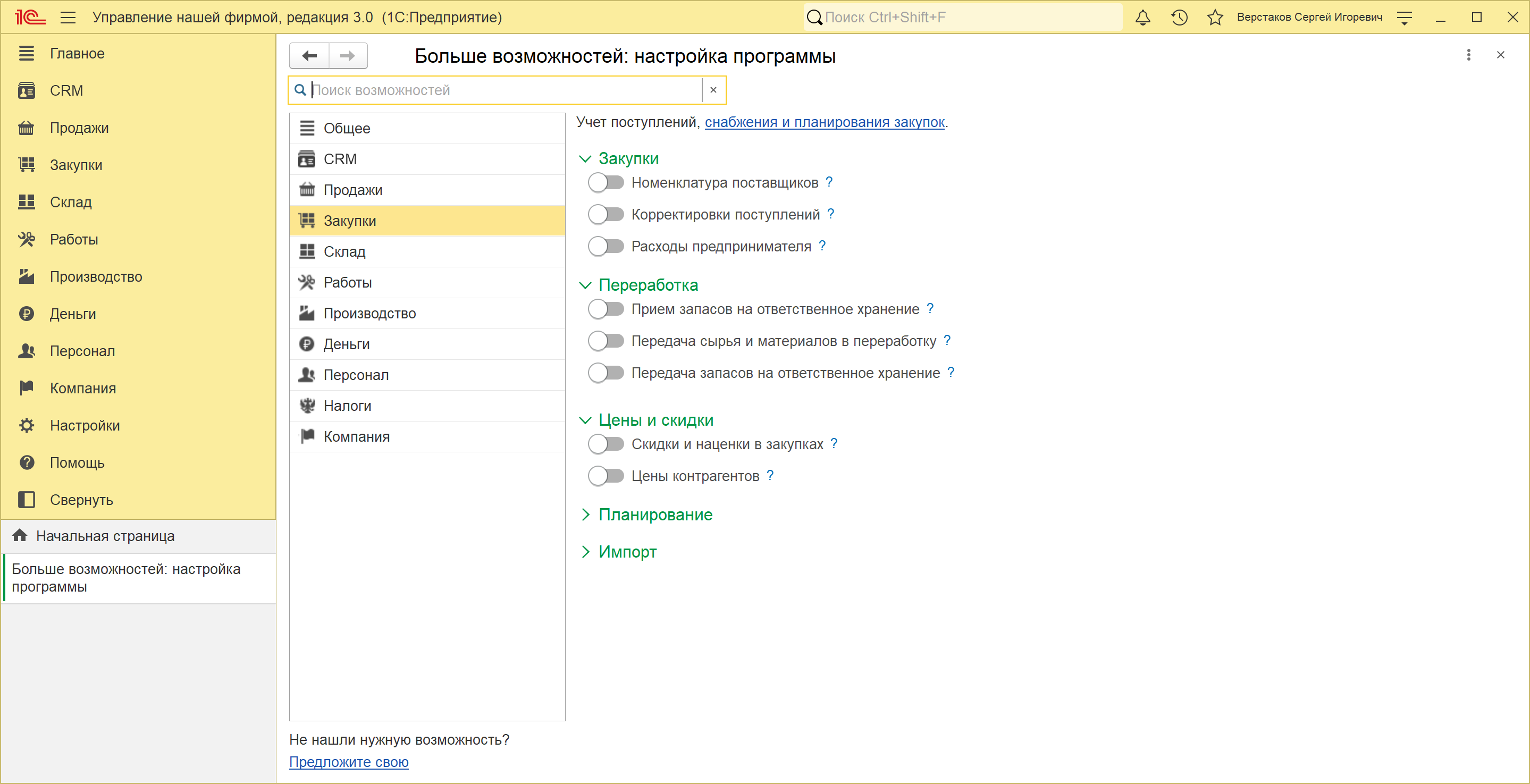Go forward with the right arrow button
This screenshot has height=784, width=1530.
click(348, 56)
